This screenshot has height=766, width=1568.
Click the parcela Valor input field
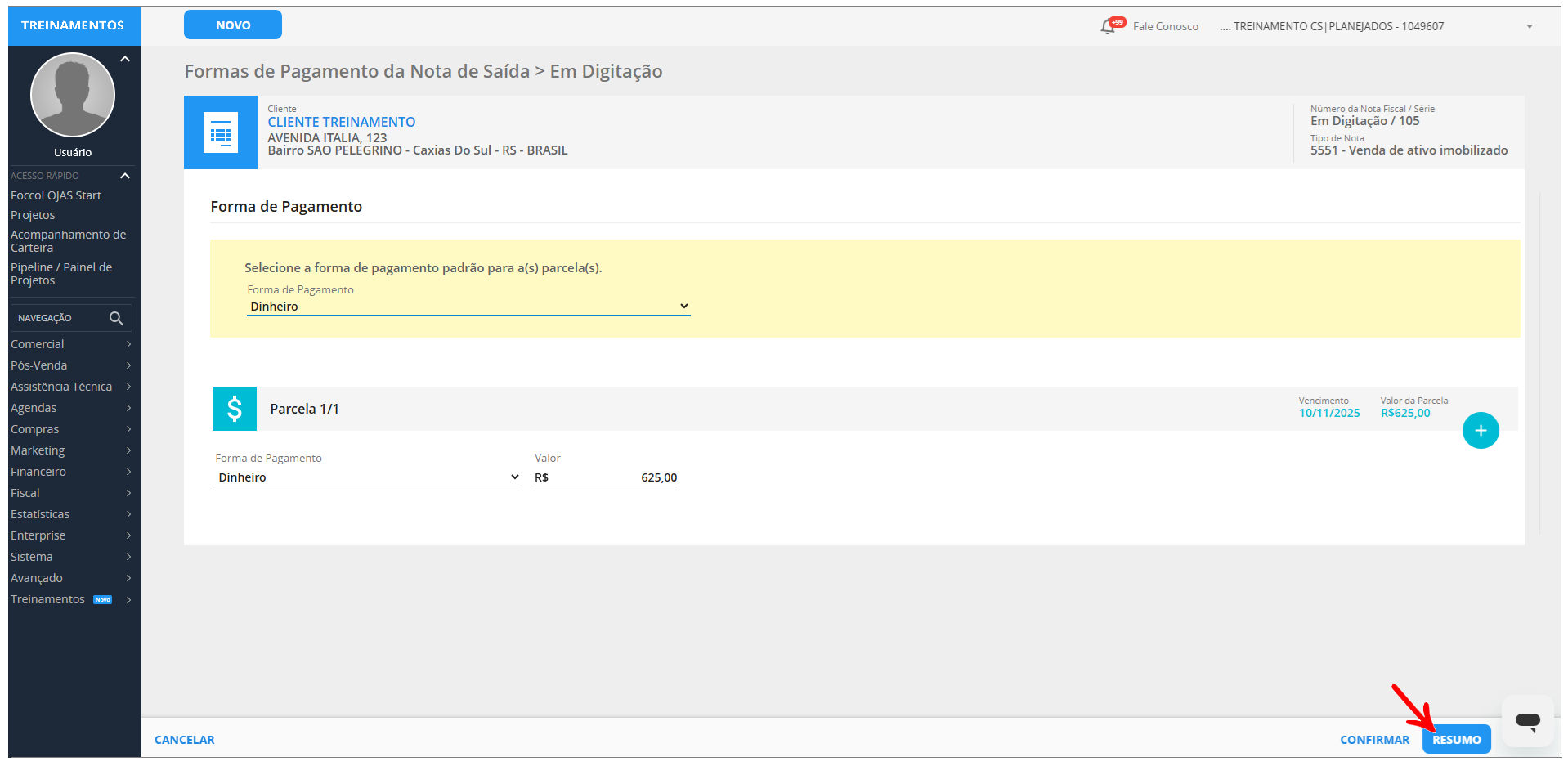pyautogui.click(x=613, y=477)
